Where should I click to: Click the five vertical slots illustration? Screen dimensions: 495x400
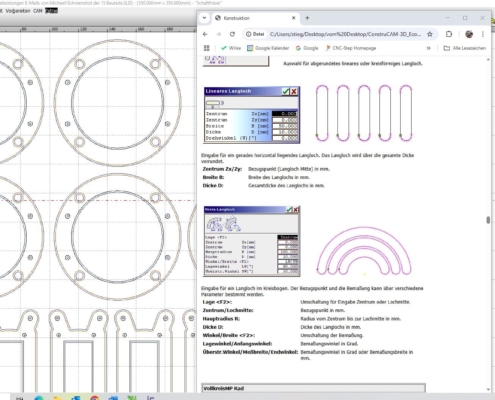tap(364, 113)
